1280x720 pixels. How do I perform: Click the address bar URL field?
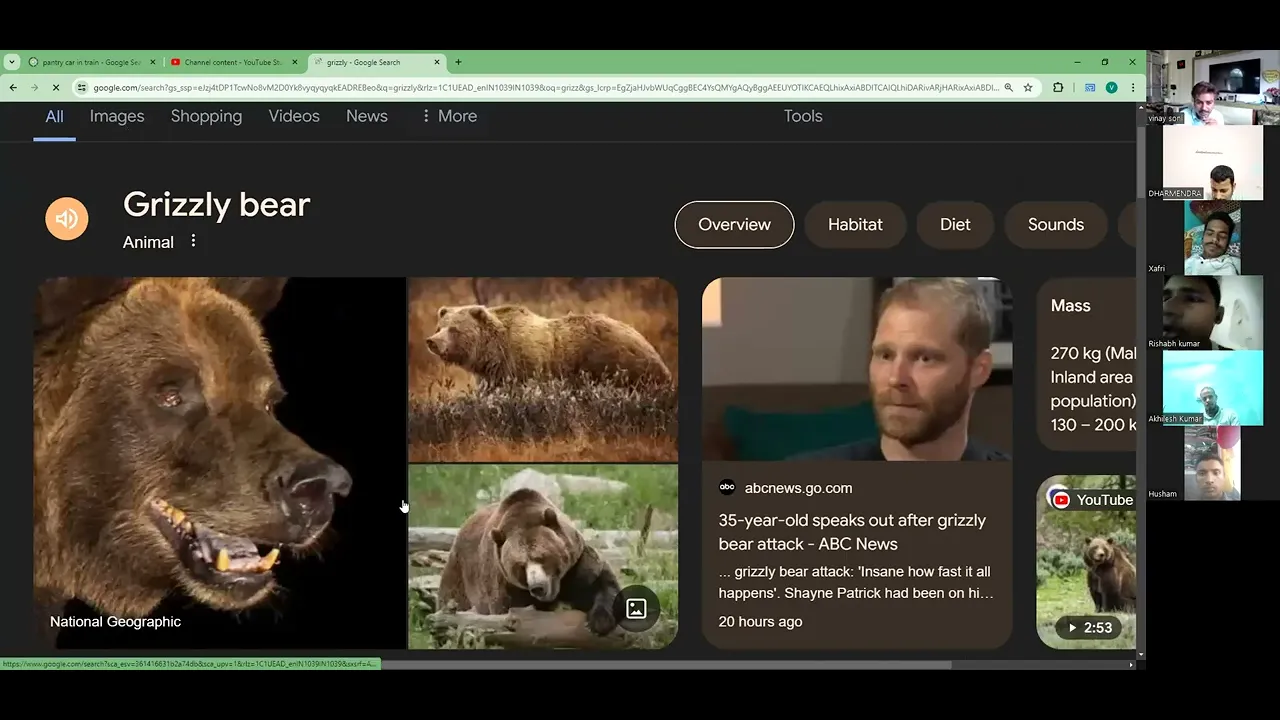(545, 88)
